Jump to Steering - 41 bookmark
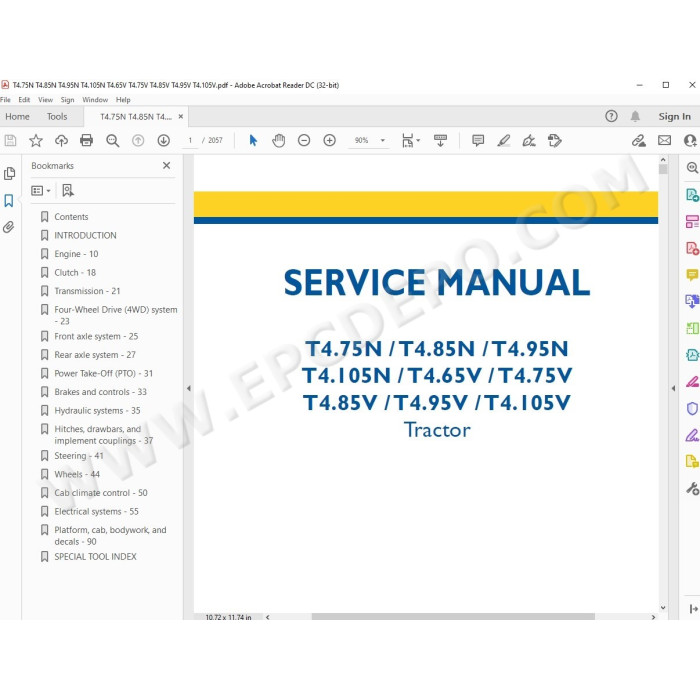700x700 pixels. pyautogui.click(x=79, y=455)
